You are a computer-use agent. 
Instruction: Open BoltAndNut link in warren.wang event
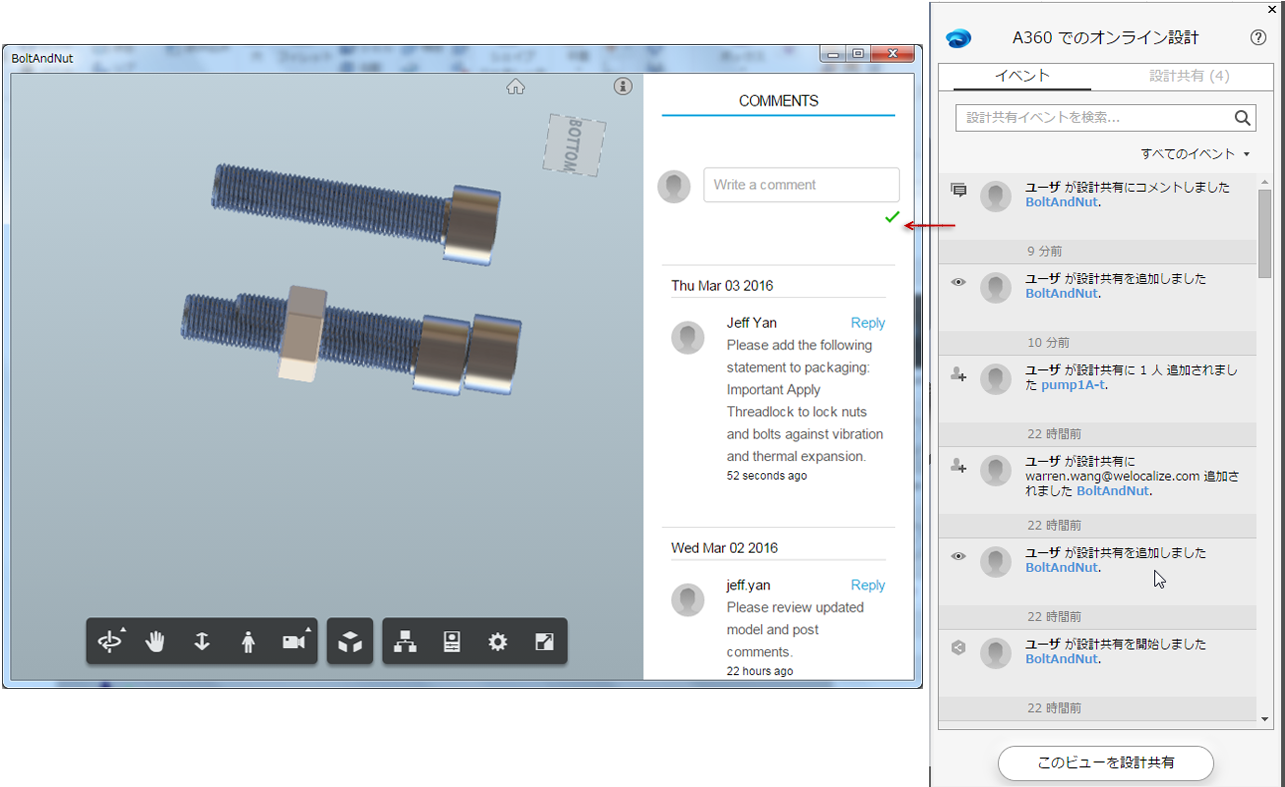click(1112, 491)
